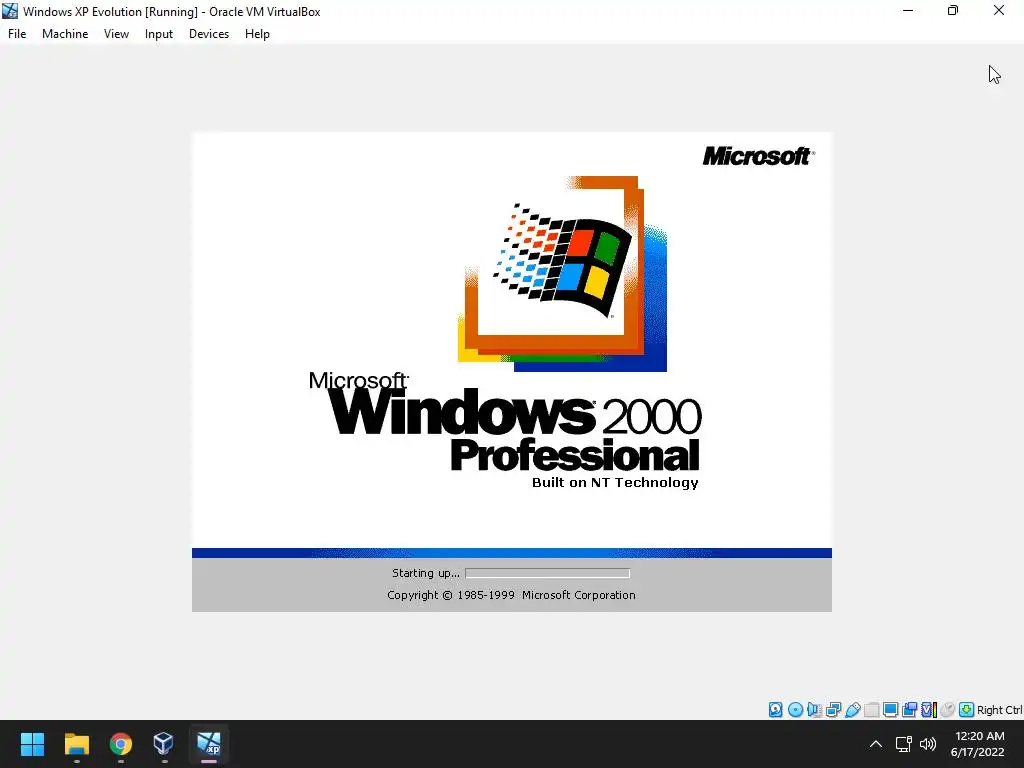
Task: Click the VirtualBox window title icon
Action: pyautogui.click(x=10, y=11)
